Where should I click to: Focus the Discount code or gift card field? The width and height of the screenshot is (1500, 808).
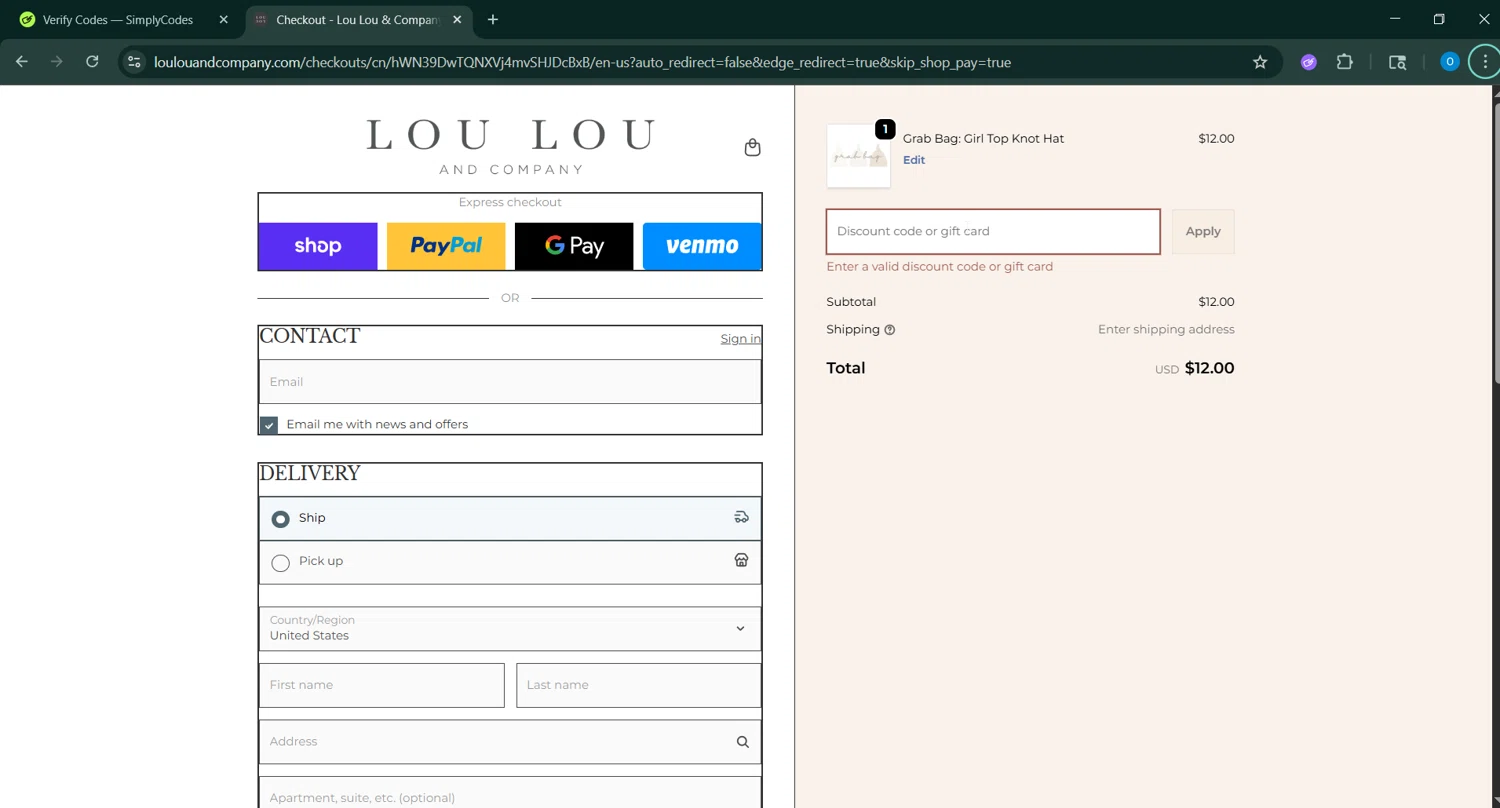[993, 231]
